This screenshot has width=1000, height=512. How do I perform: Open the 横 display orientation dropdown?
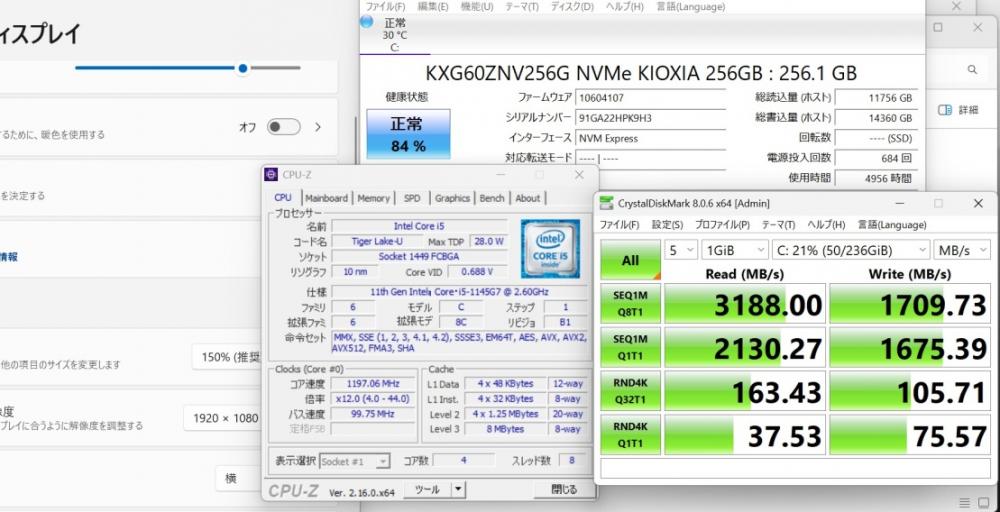[239, 478]
